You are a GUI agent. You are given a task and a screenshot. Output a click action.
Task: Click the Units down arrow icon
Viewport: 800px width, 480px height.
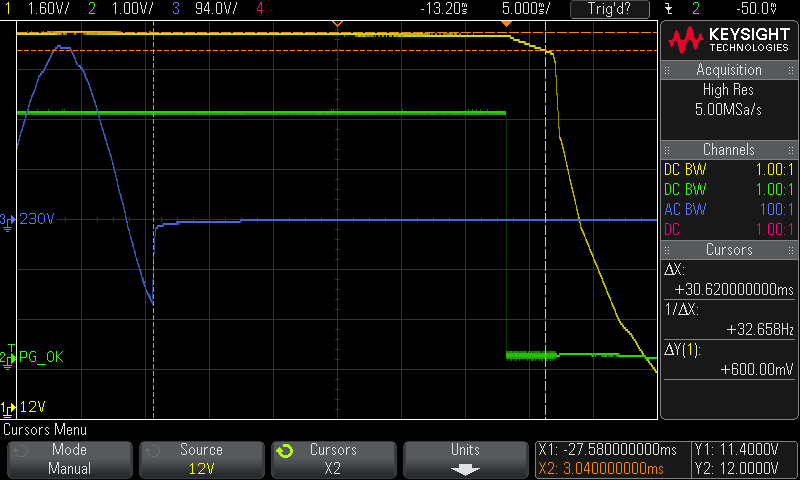click(x=465, y=469)
